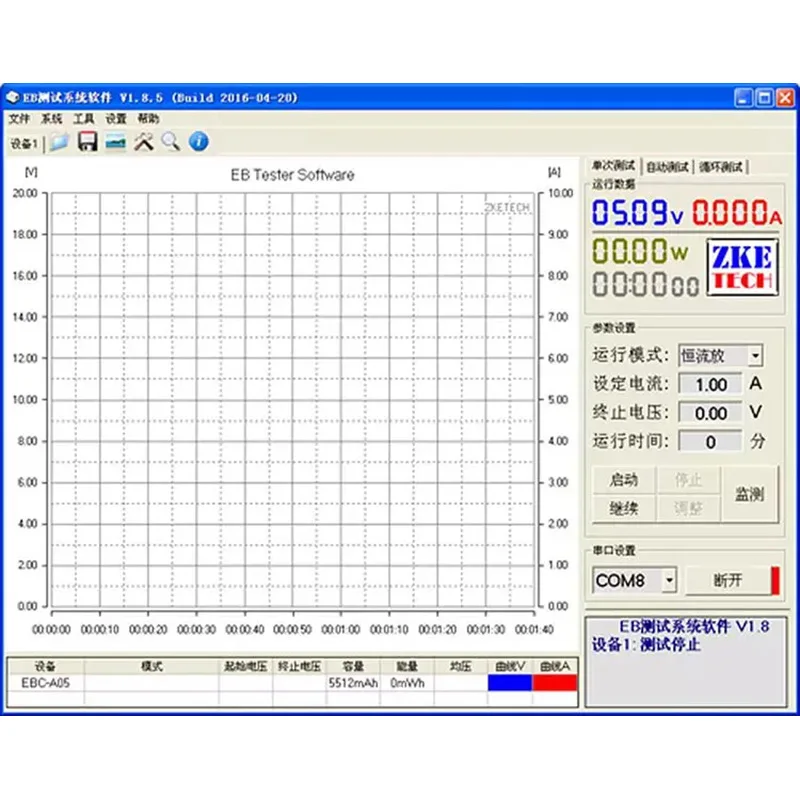Switch to the 循环测试 tab
Screen dimensions: 800x800
point(721,167)
